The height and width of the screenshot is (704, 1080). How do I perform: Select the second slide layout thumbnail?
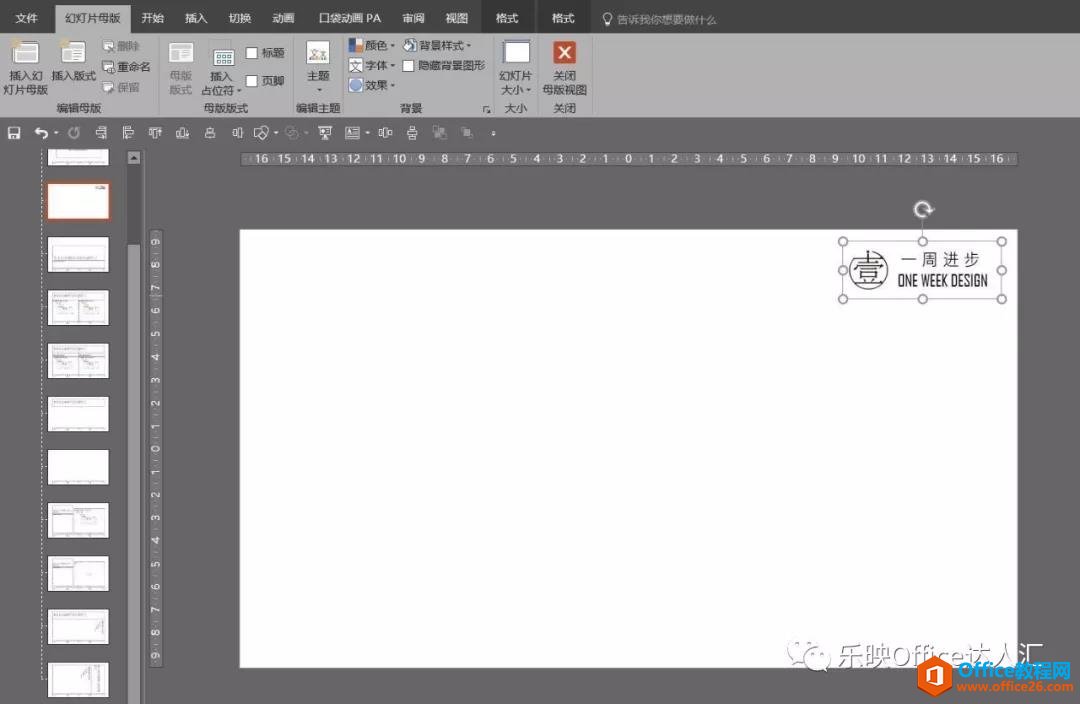pos(78,200)
